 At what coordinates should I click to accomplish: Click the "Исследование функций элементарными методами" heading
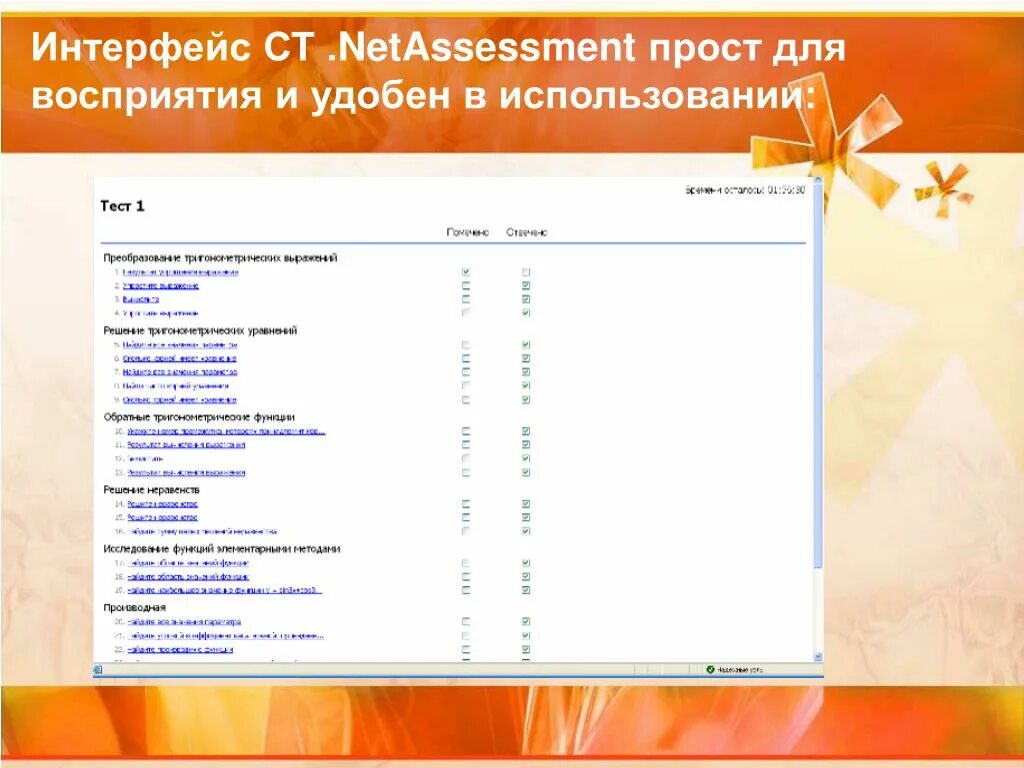pyautogui.click(x=222, y=549)
